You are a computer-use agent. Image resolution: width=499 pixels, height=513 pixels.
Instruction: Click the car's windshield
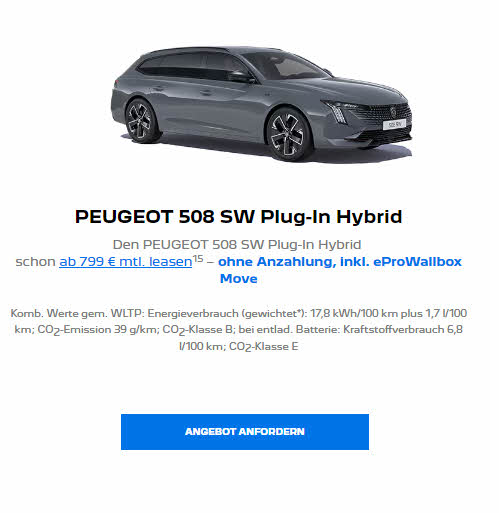[x=287, y=66]
